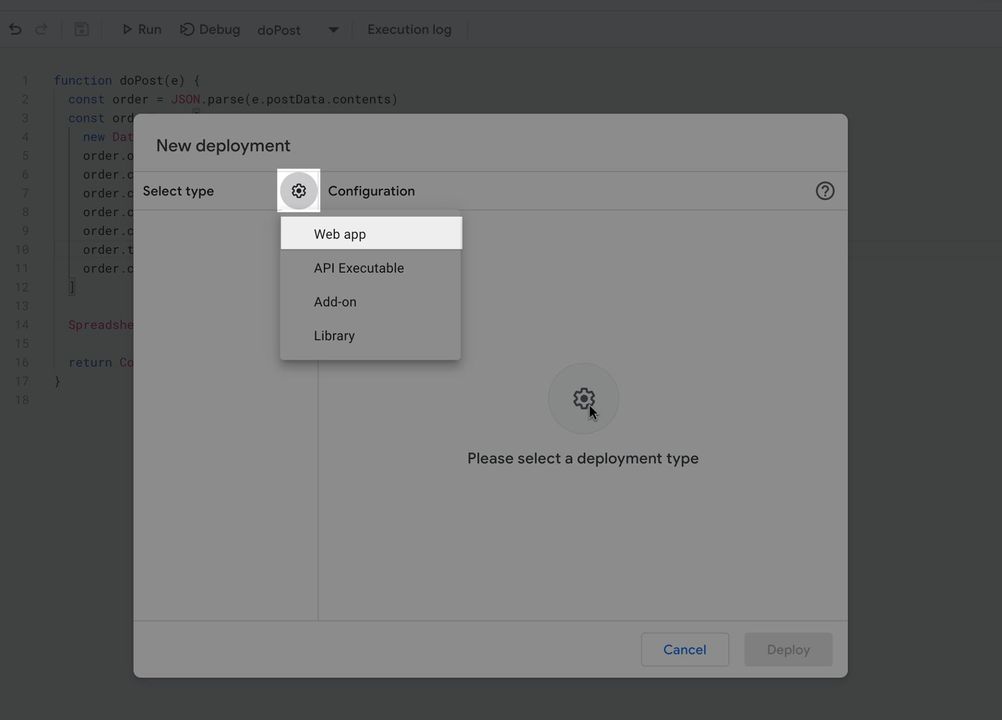Click the Deploy button
The image size is (1002, 720).
pyautogui.click(x=788, y=649)
